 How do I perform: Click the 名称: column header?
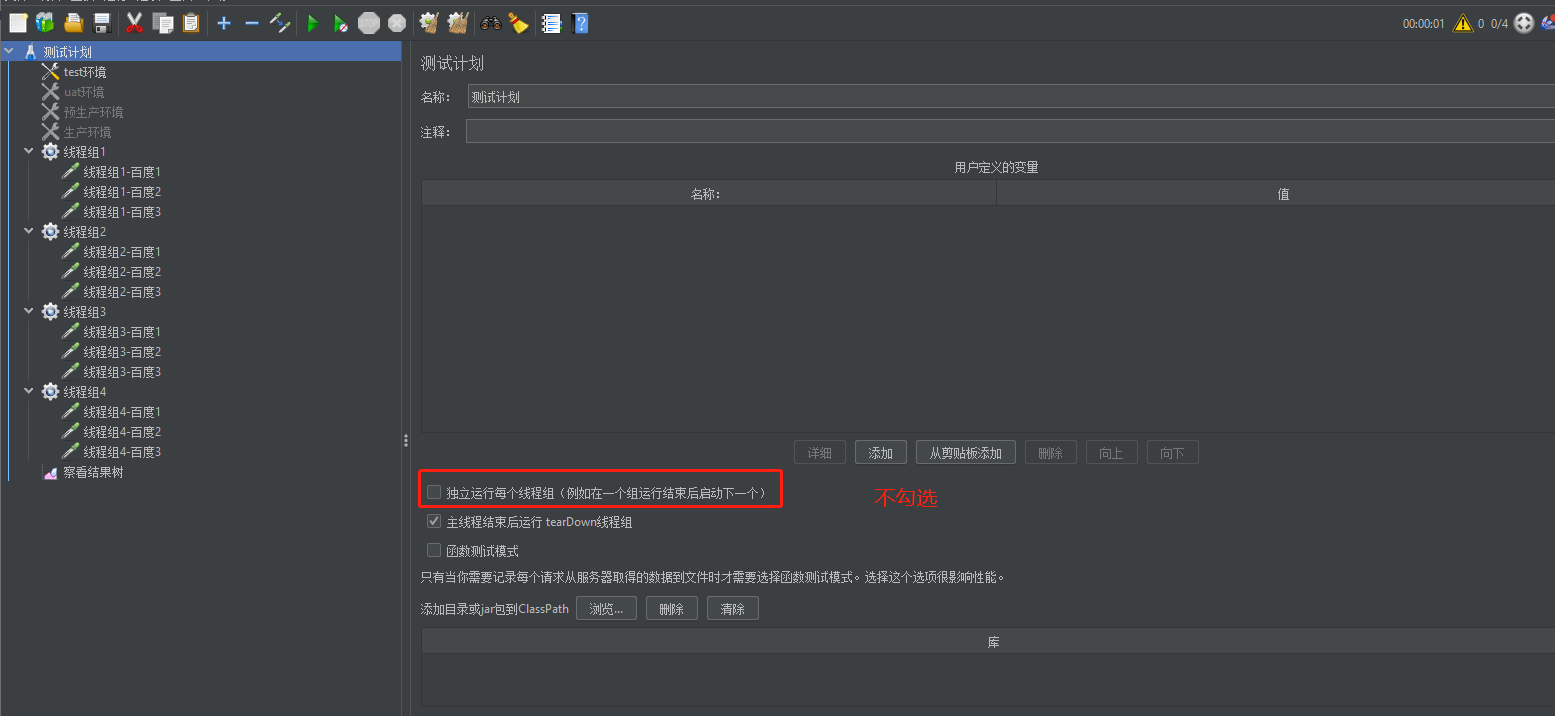click(709, 194)
